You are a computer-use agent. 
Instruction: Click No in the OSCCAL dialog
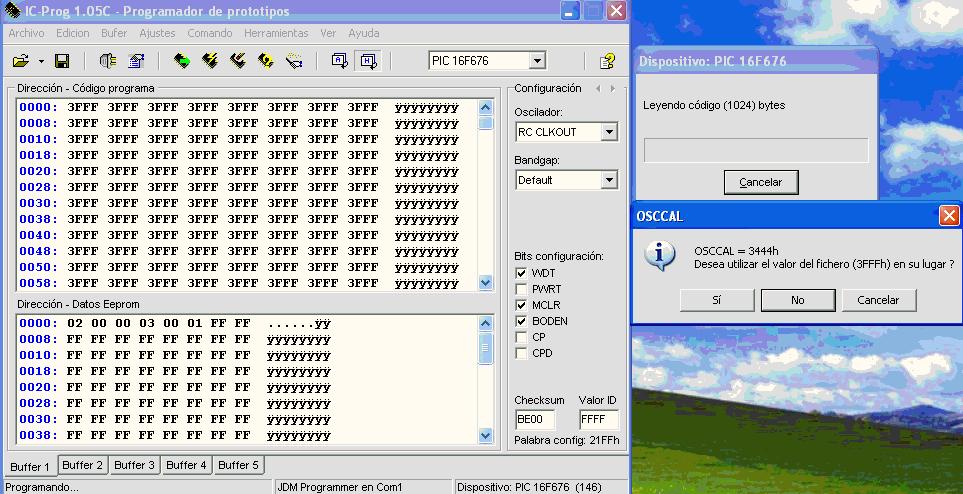tap(797, 300)
